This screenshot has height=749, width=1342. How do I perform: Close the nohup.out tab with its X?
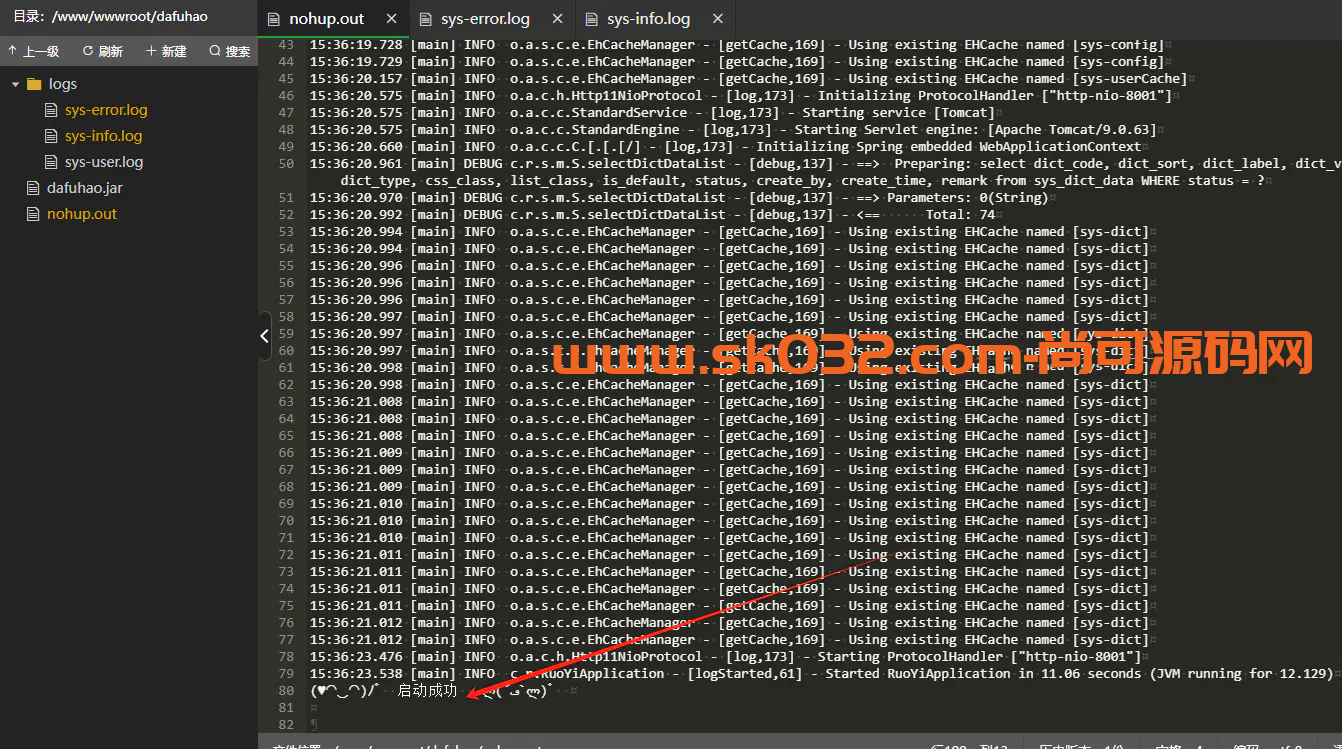pyautogui.click(x=391, y=19)
